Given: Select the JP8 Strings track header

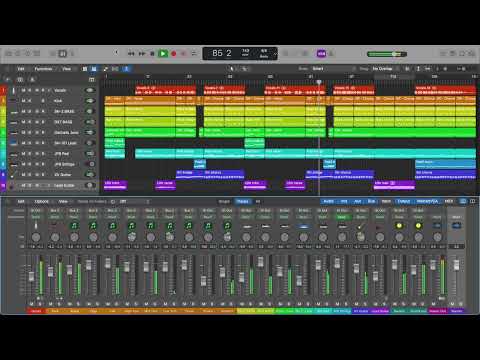Looking at the screenshot, I should click(x=53, y=164).
